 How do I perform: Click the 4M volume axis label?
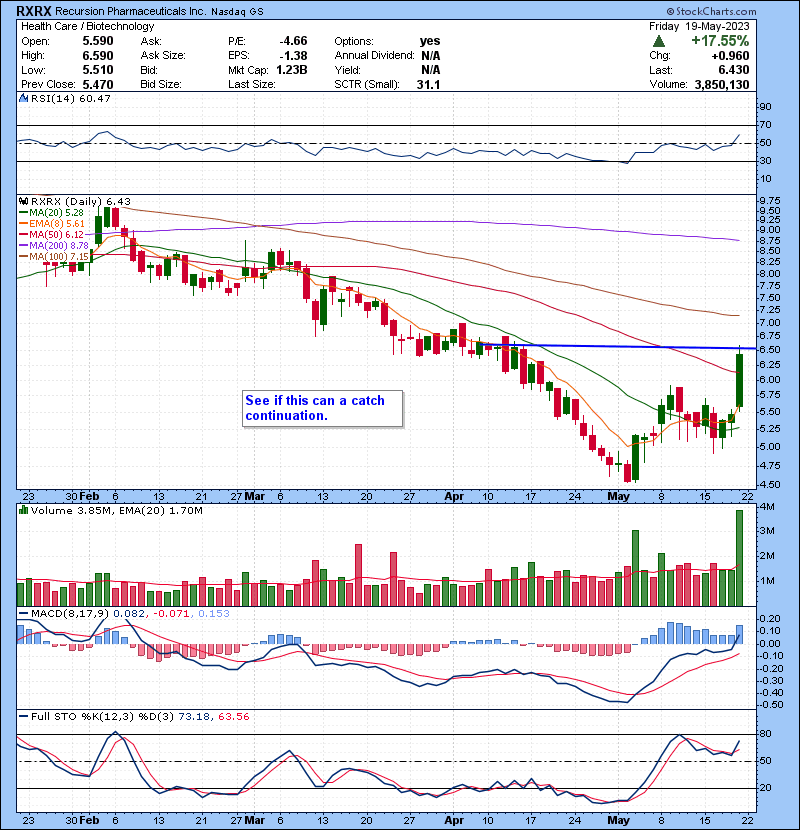click(x=767, y=507)
